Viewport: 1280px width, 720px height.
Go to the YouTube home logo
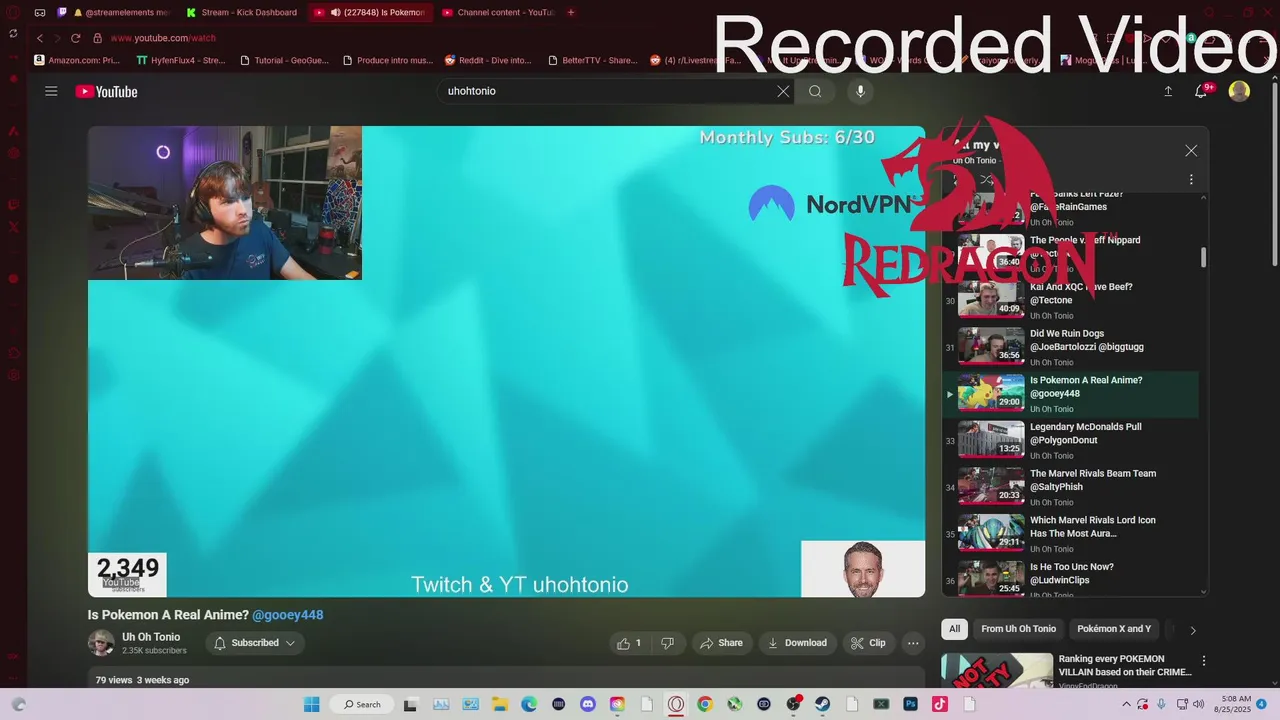click(x=106, y=92)
